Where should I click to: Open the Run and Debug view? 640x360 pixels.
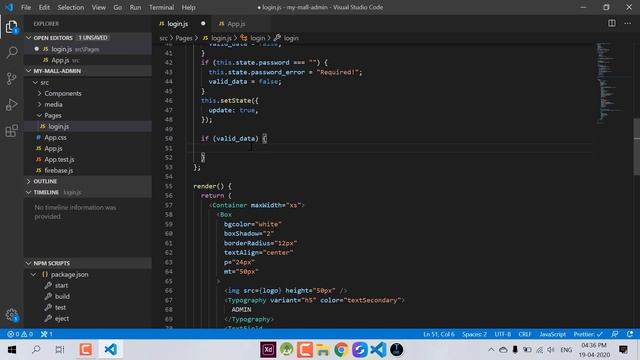11,105
